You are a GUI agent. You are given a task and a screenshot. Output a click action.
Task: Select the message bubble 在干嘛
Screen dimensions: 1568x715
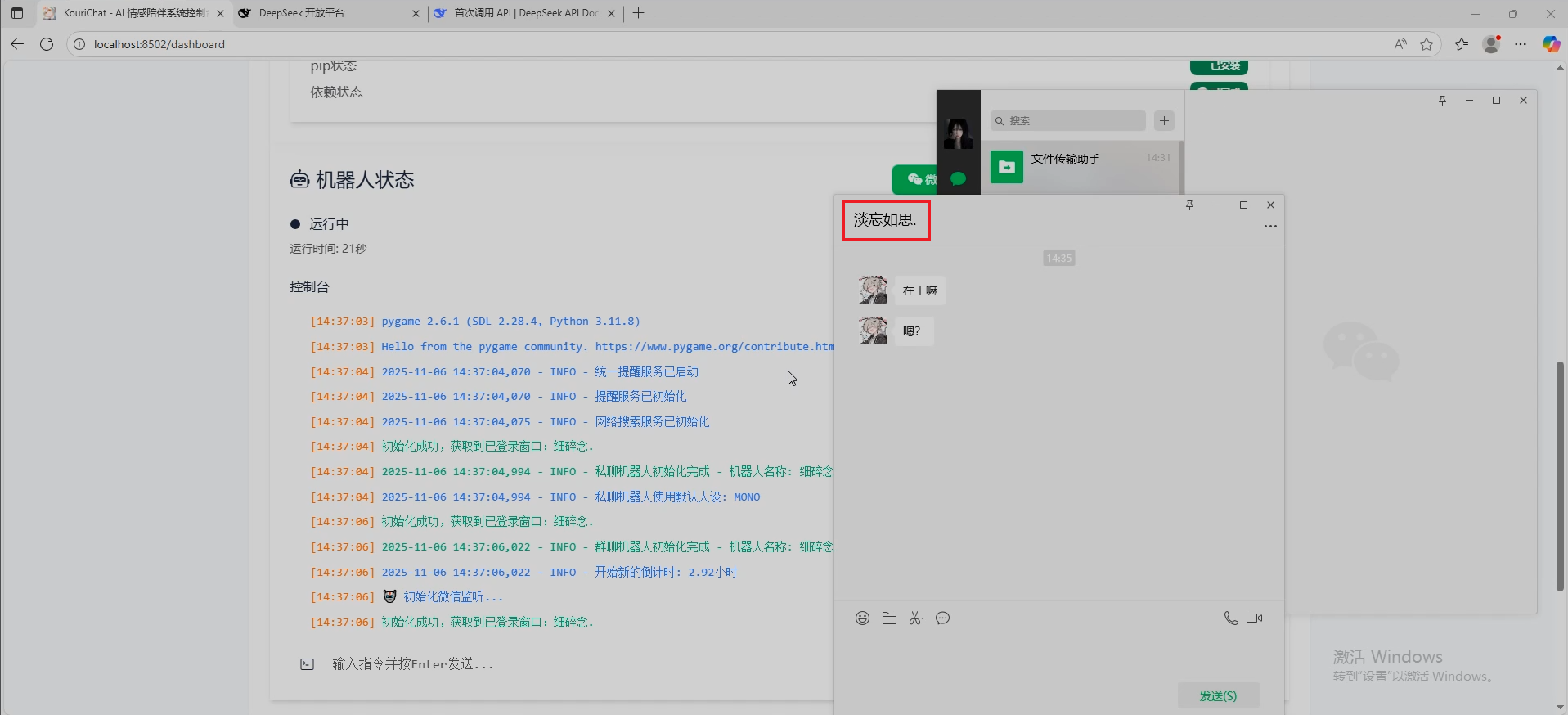[x=920, y=290]
